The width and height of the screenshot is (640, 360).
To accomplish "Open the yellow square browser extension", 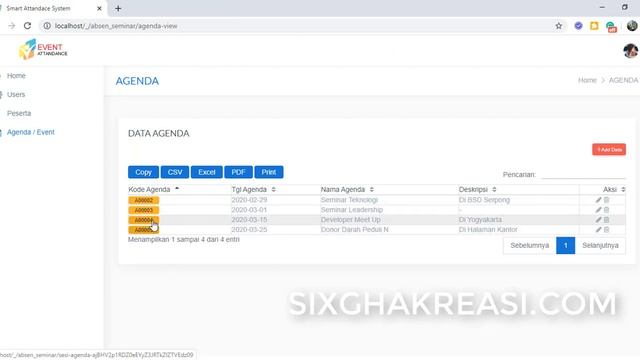I will [594, 26].
